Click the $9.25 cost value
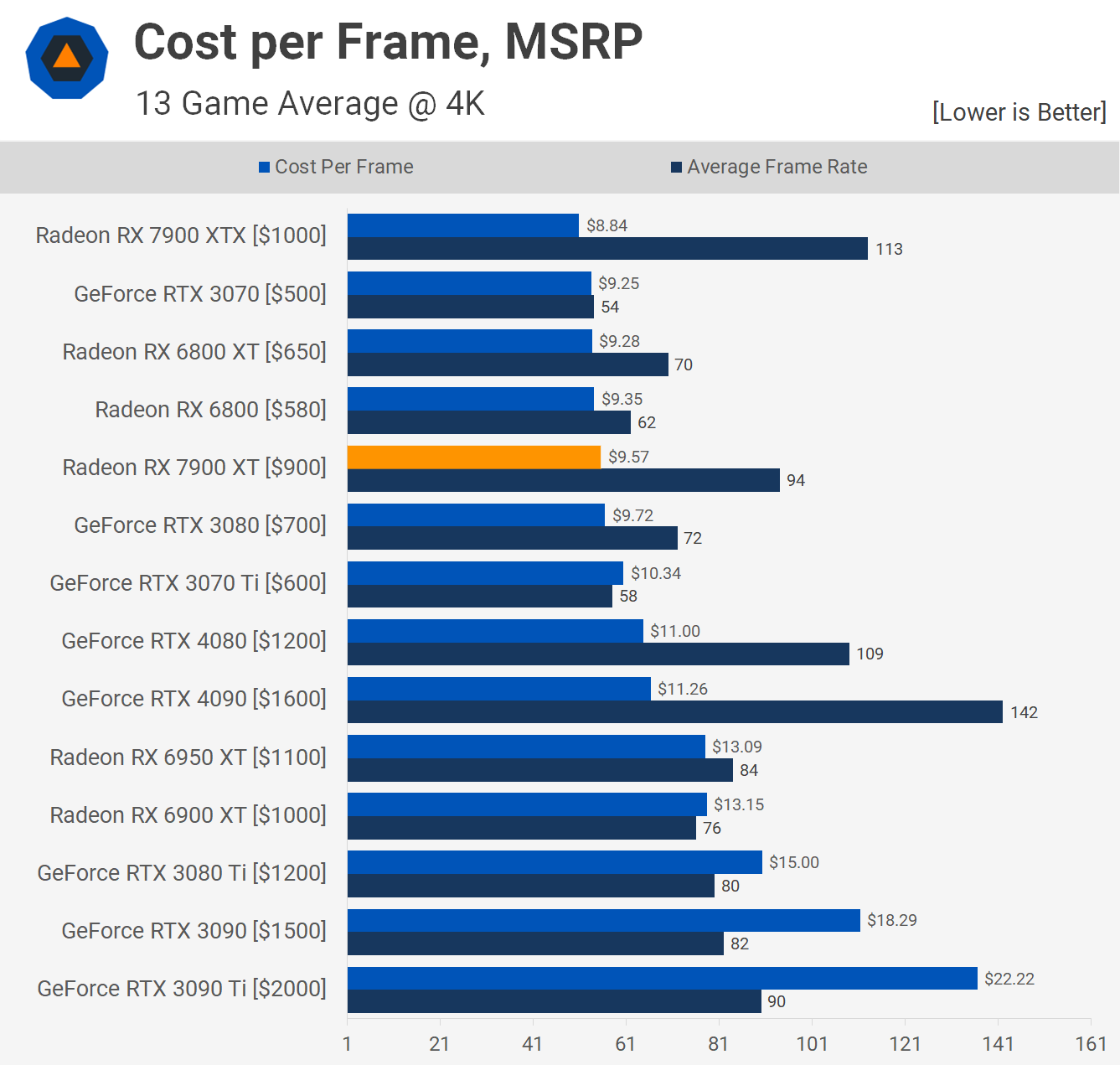Viewport: 1120px width, 1065px height. [618, 283]
